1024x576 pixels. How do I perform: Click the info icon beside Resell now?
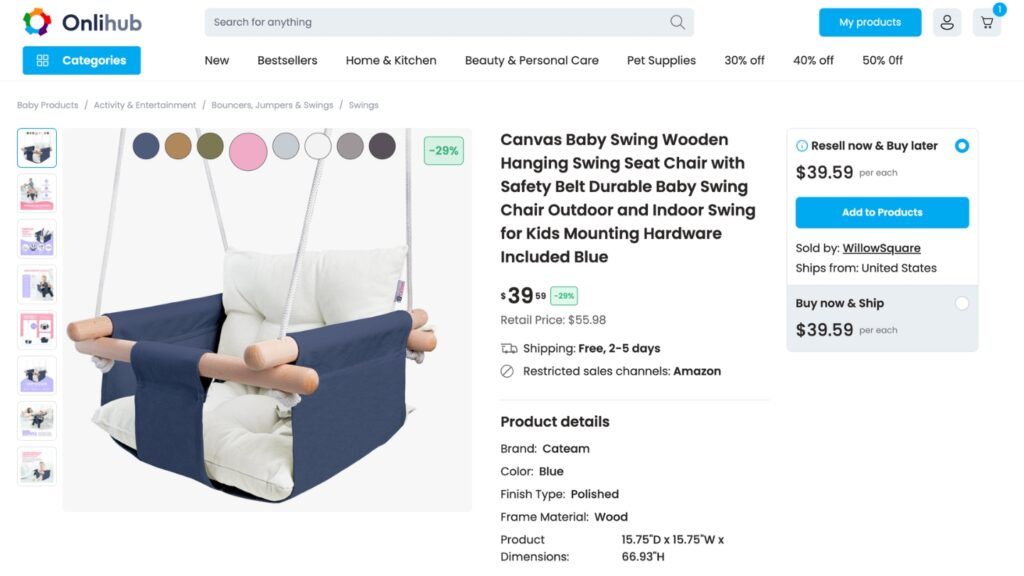point(802,146)
